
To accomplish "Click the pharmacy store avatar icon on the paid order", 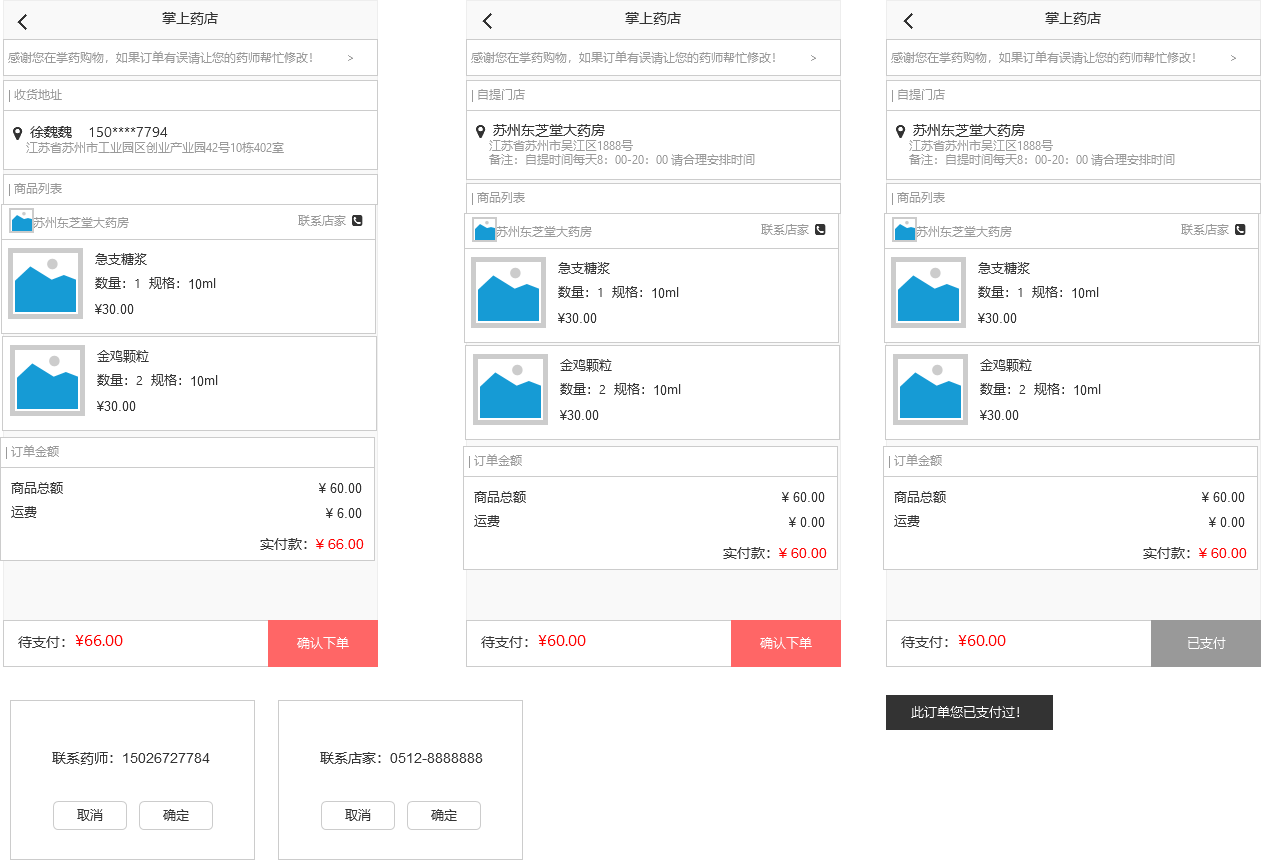I will point(903,229).
